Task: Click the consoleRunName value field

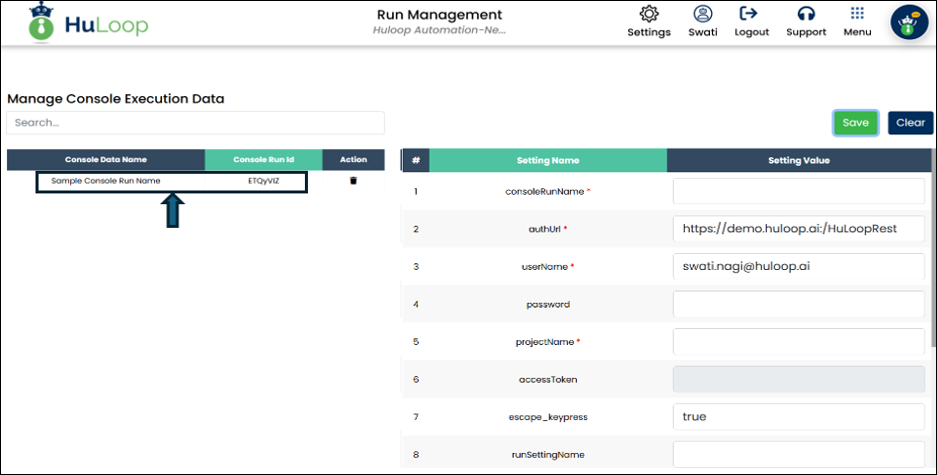Action: coord(798,191)
